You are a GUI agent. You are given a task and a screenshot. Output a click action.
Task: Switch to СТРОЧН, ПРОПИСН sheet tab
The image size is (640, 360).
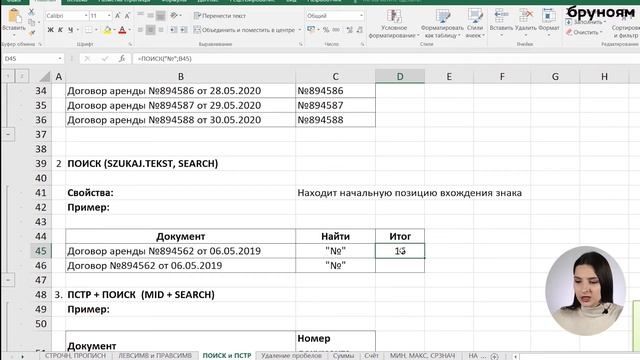75,356
